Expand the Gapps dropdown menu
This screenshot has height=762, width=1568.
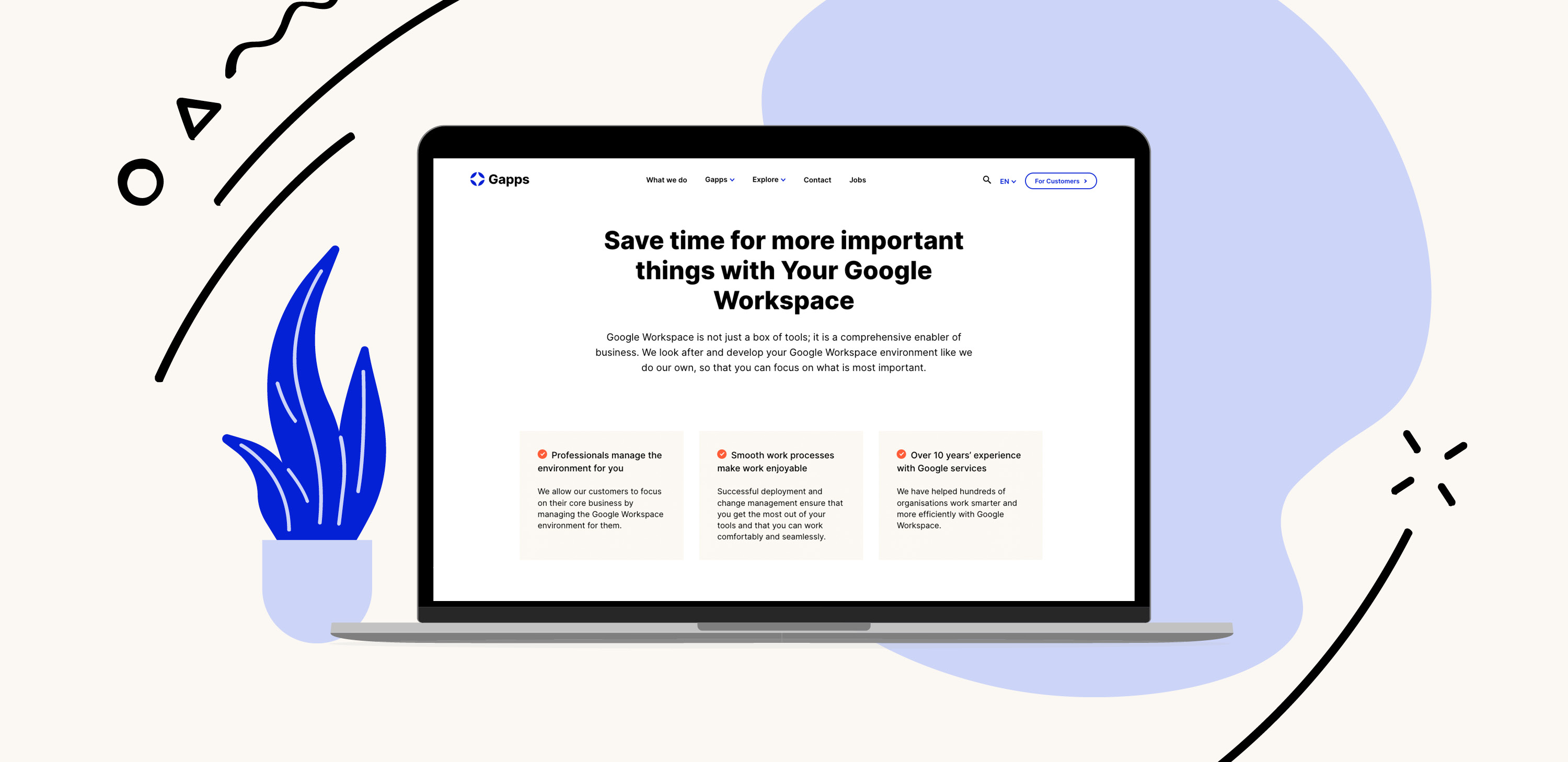click(719, 180)
